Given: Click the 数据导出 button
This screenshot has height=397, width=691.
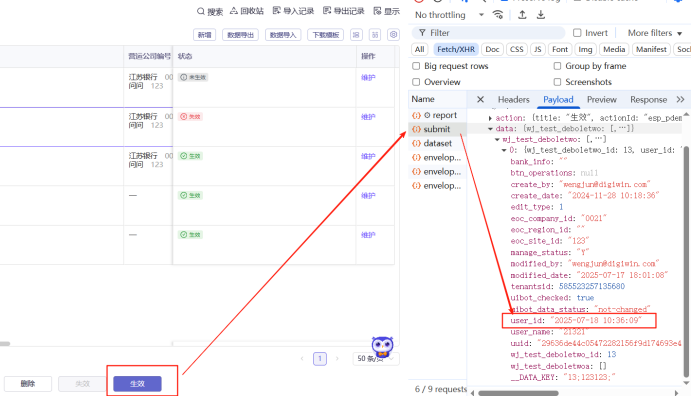Looking at the screenshot, I should click(x=240, y=35).
